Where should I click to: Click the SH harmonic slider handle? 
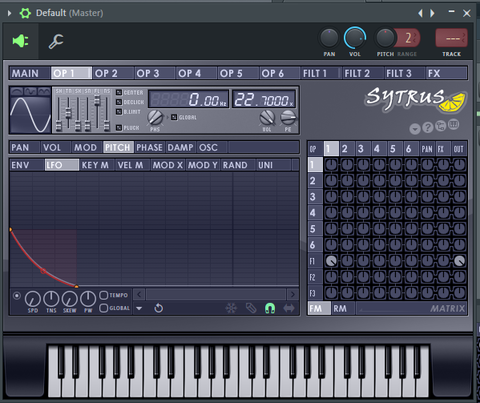coord(59,127)
